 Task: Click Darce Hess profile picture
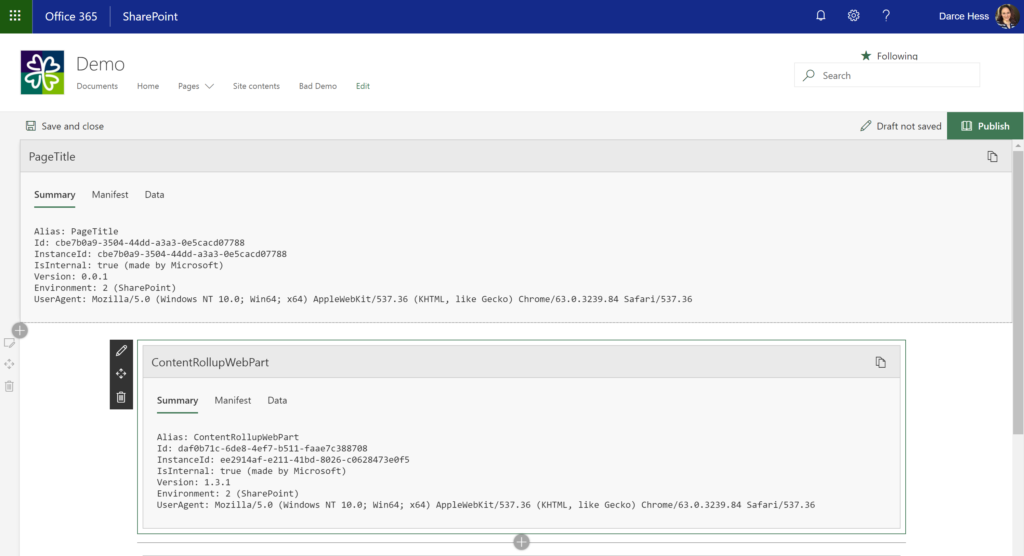pos(1006,16)
